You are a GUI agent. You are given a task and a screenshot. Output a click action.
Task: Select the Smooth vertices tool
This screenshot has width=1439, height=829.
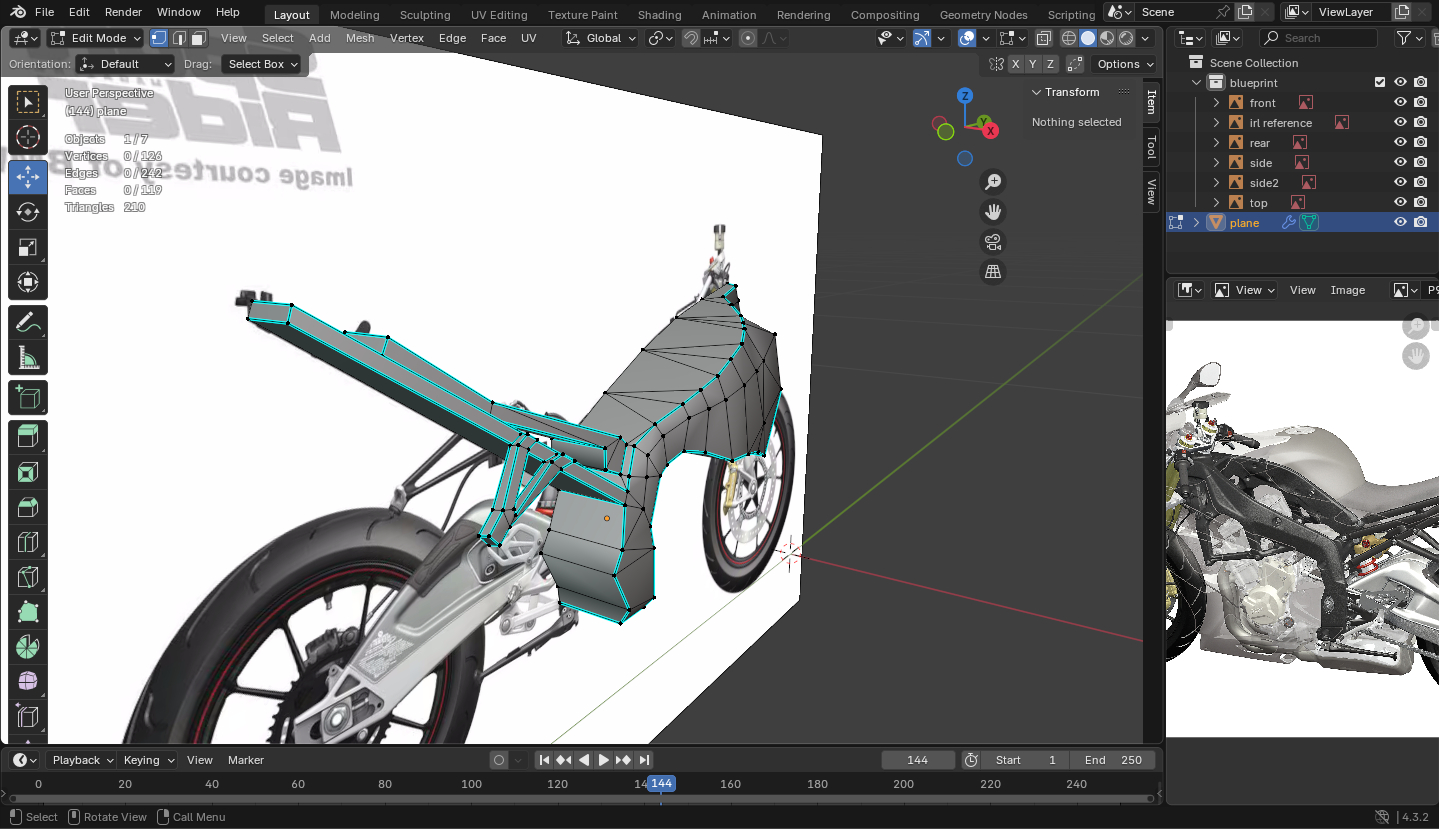coord(28,682)
